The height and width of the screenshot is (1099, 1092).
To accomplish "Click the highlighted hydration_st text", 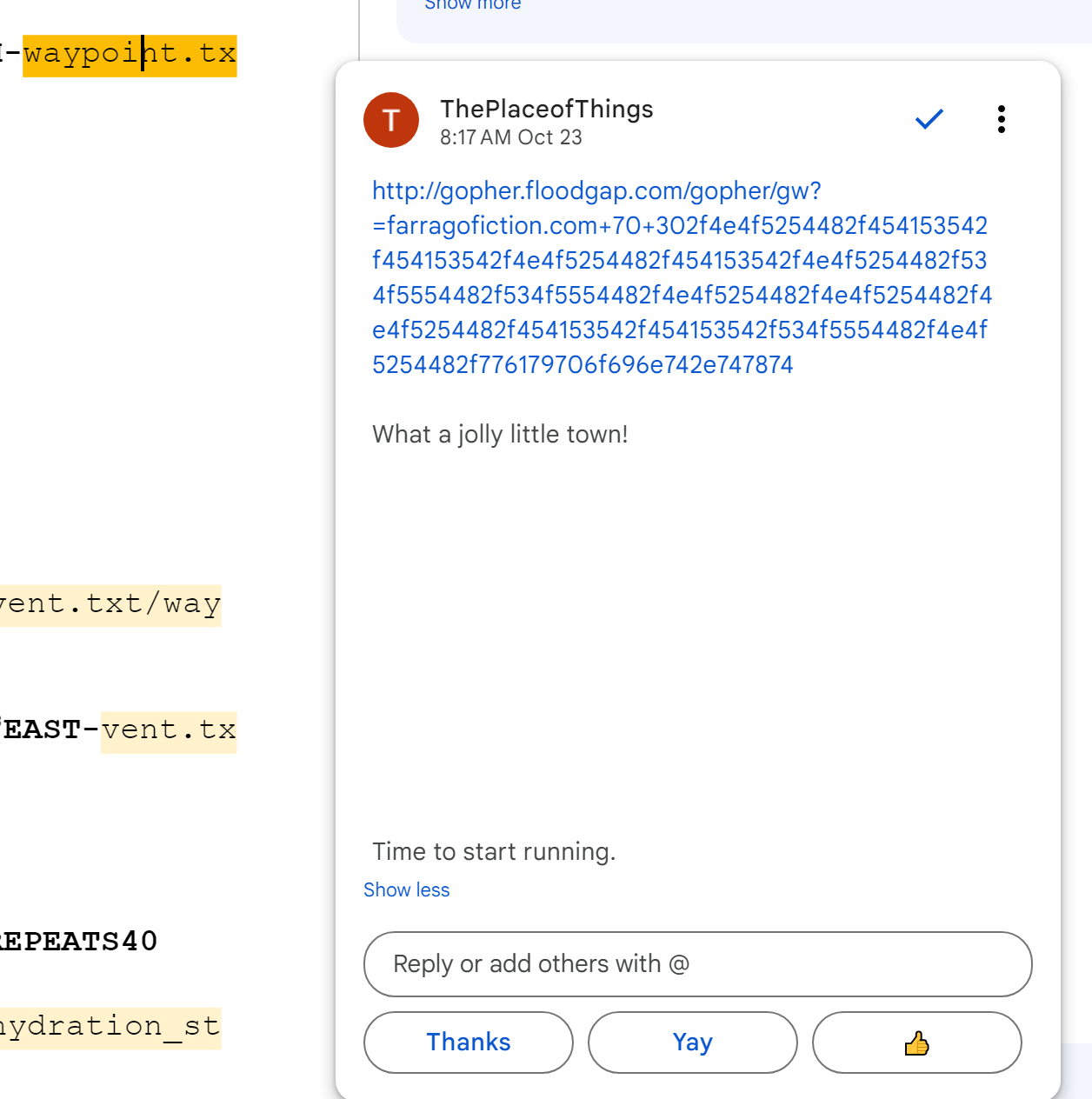I will click(x=110, y=1027).
